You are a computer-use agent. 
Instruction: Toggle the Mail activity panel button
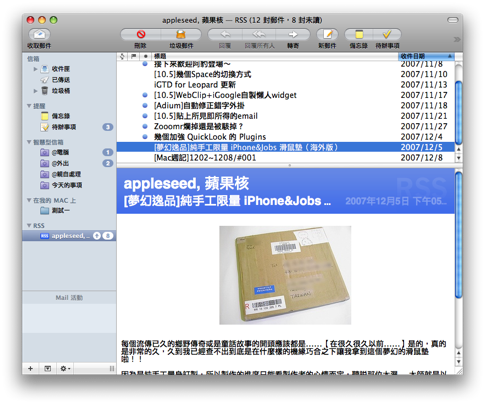[48, 368]
